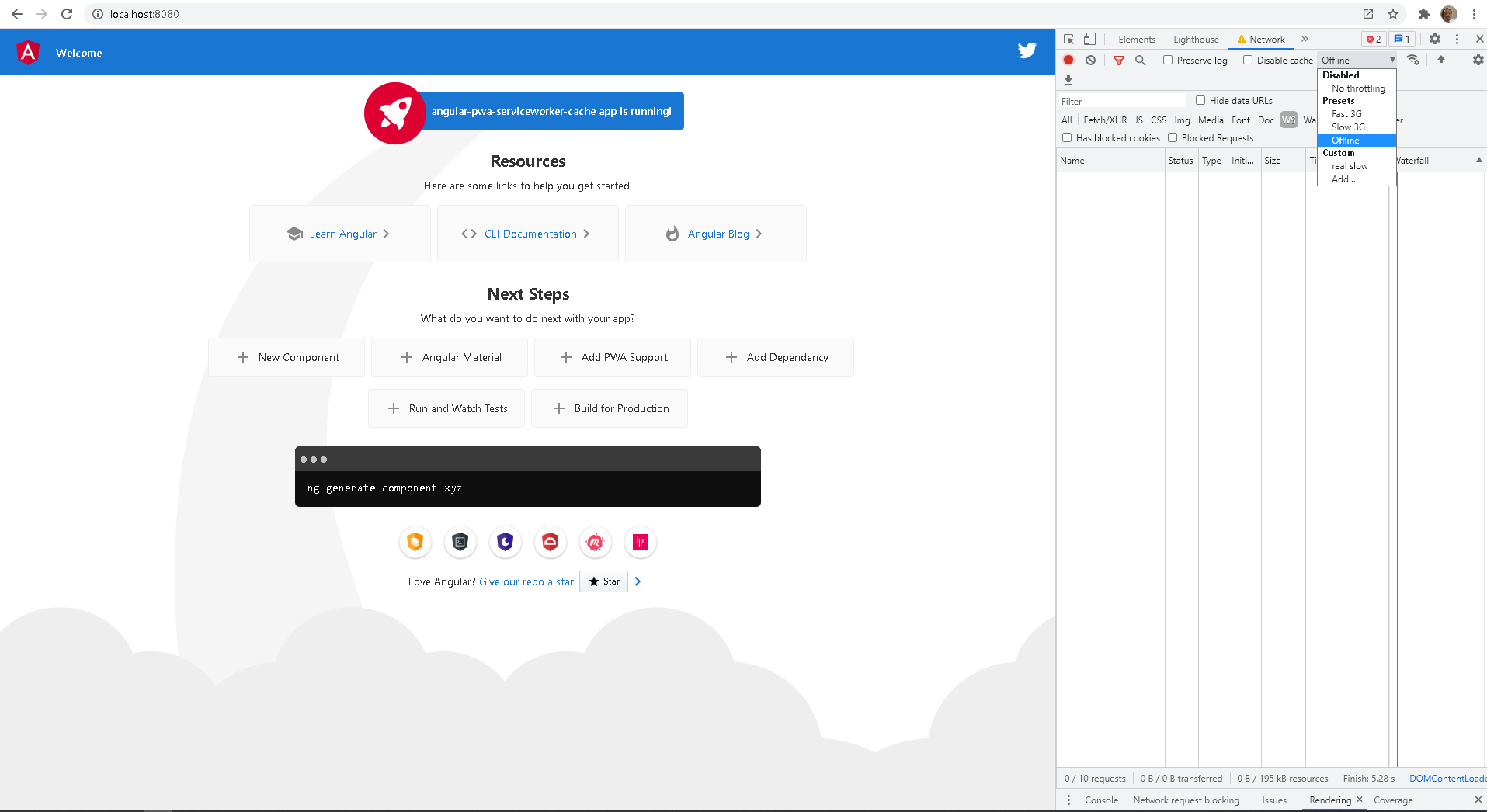
Task: Sort by the Name column header
Action: tap(1110, 161)
